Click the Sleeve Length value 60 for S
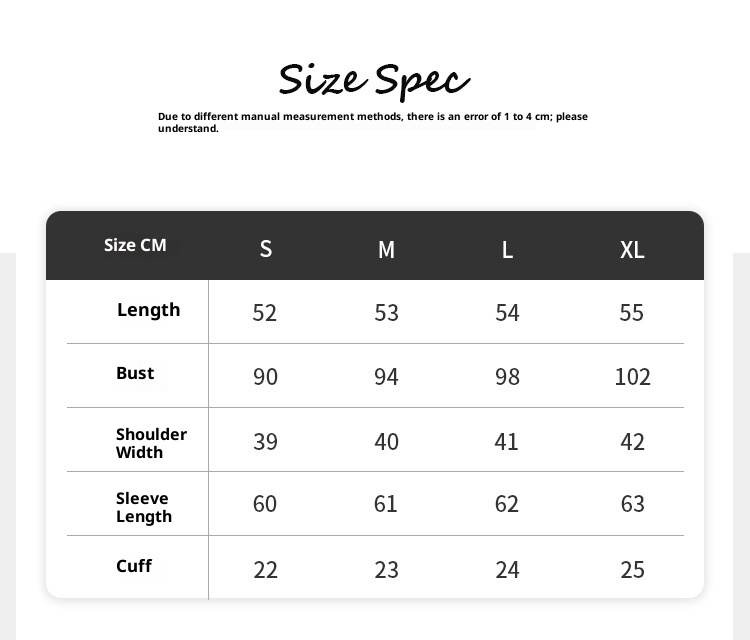 (x=265, y=504)
